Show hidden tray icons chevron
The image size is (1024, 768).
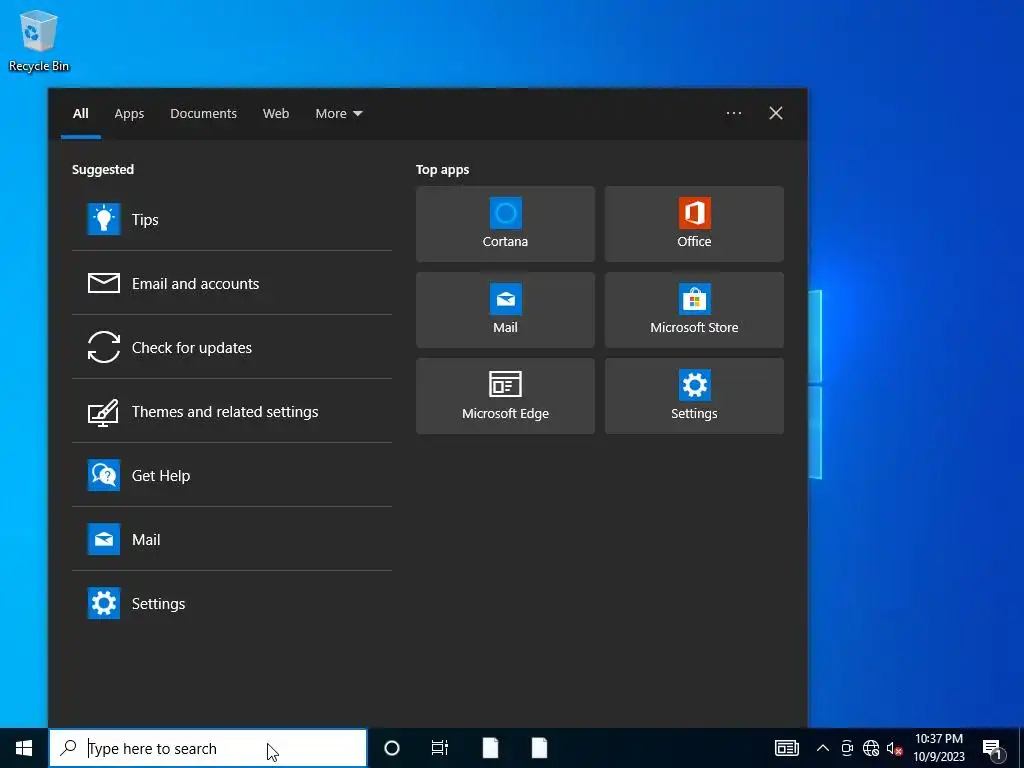click(x=823, y=748)
